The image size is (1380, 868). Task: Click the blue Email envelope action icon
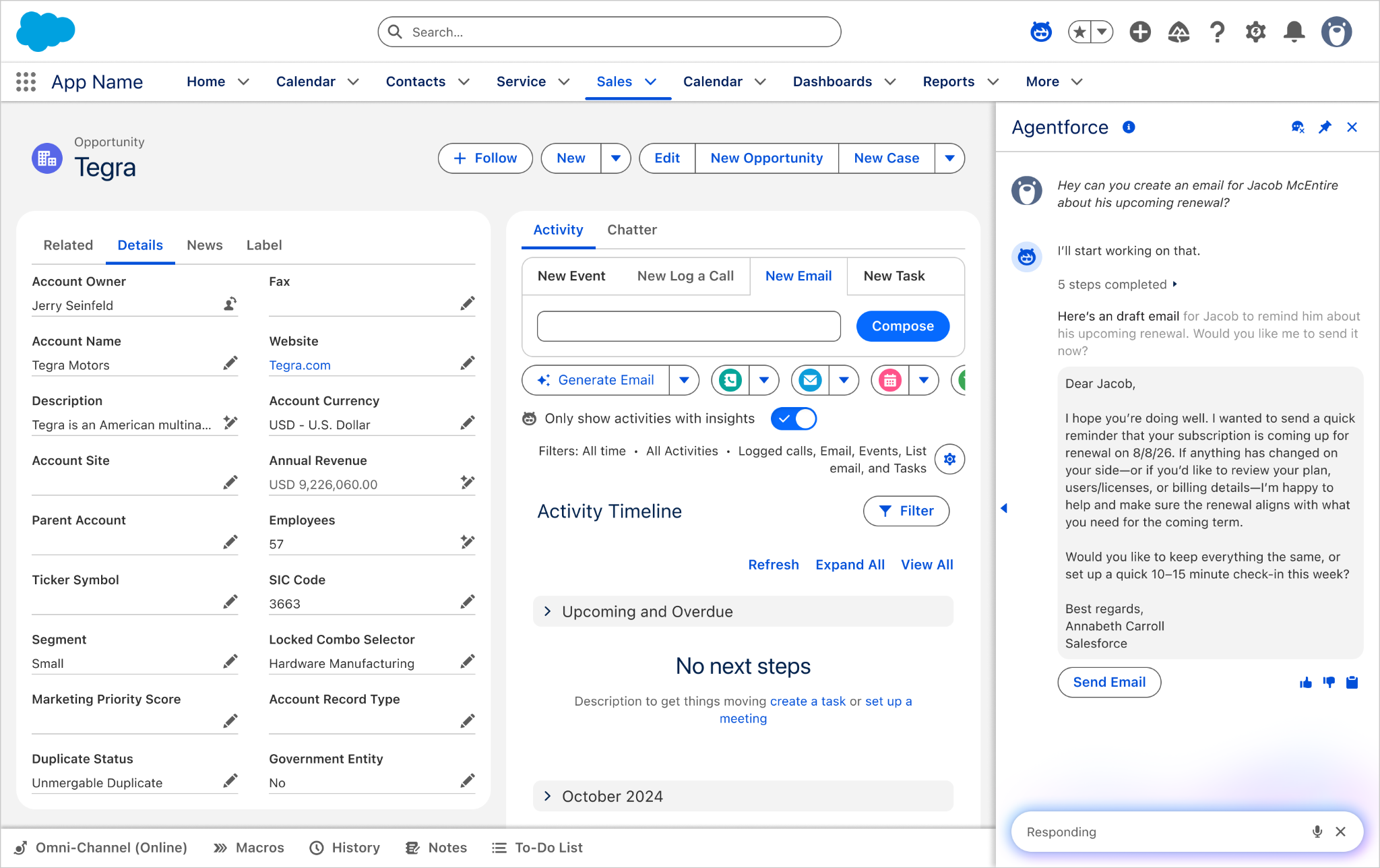click(x=810, y=380)
